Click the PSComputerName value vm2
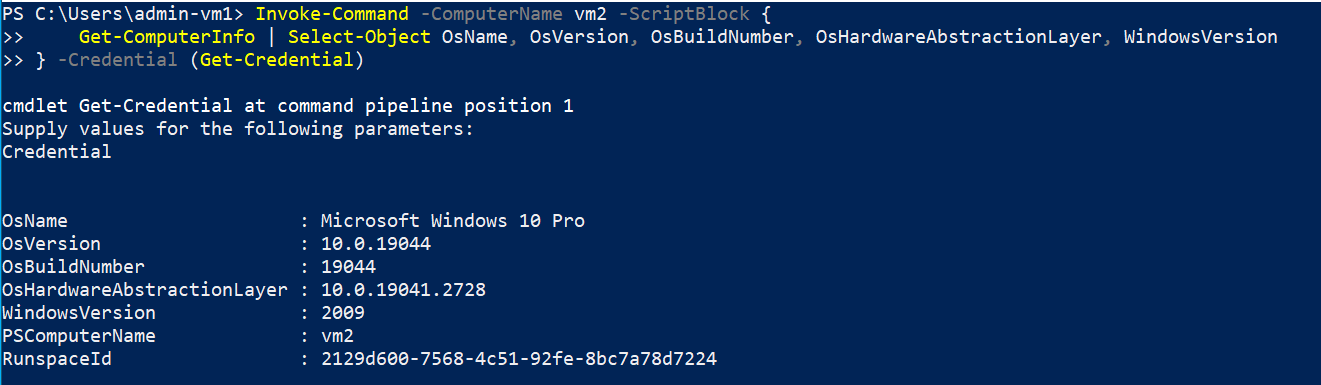Image resolution: width=1321 pixels, height=385 pixels. pyautogui.click(x=337, y=336)
